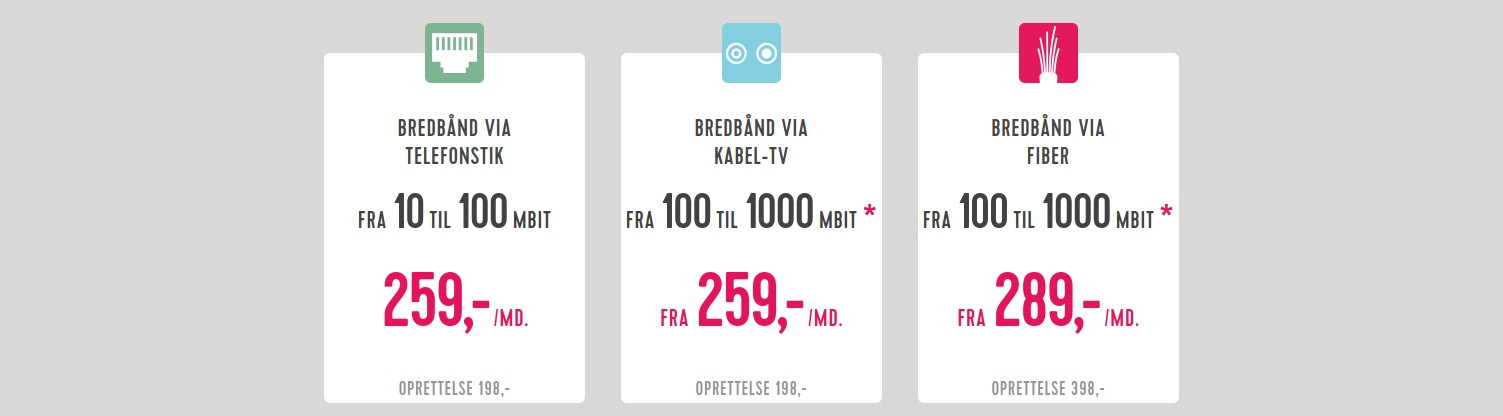Open the telefonstik broadband card

click(454, 228)
